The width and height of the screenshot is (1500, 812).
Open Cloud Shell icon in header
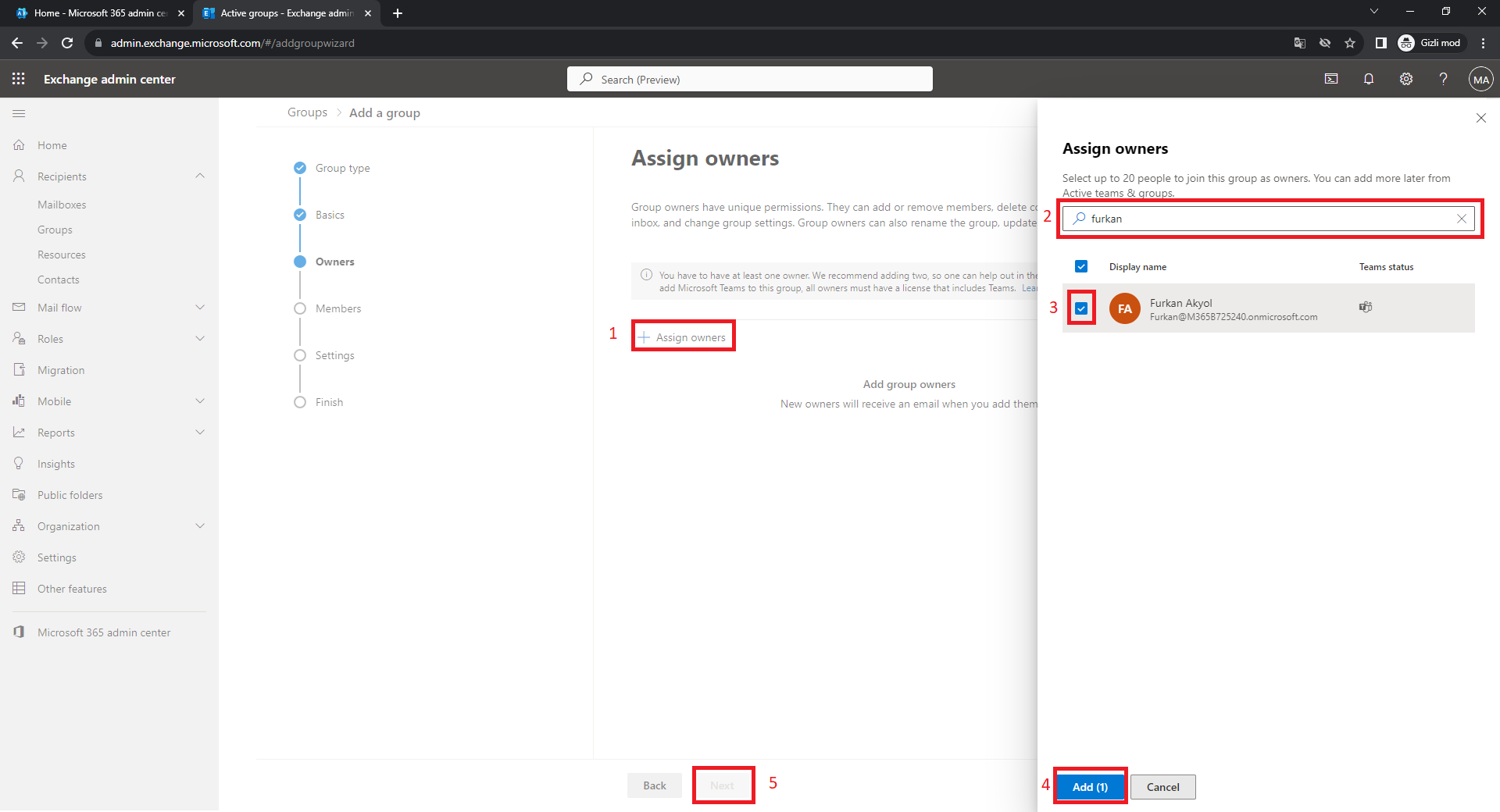point(1331,79)
